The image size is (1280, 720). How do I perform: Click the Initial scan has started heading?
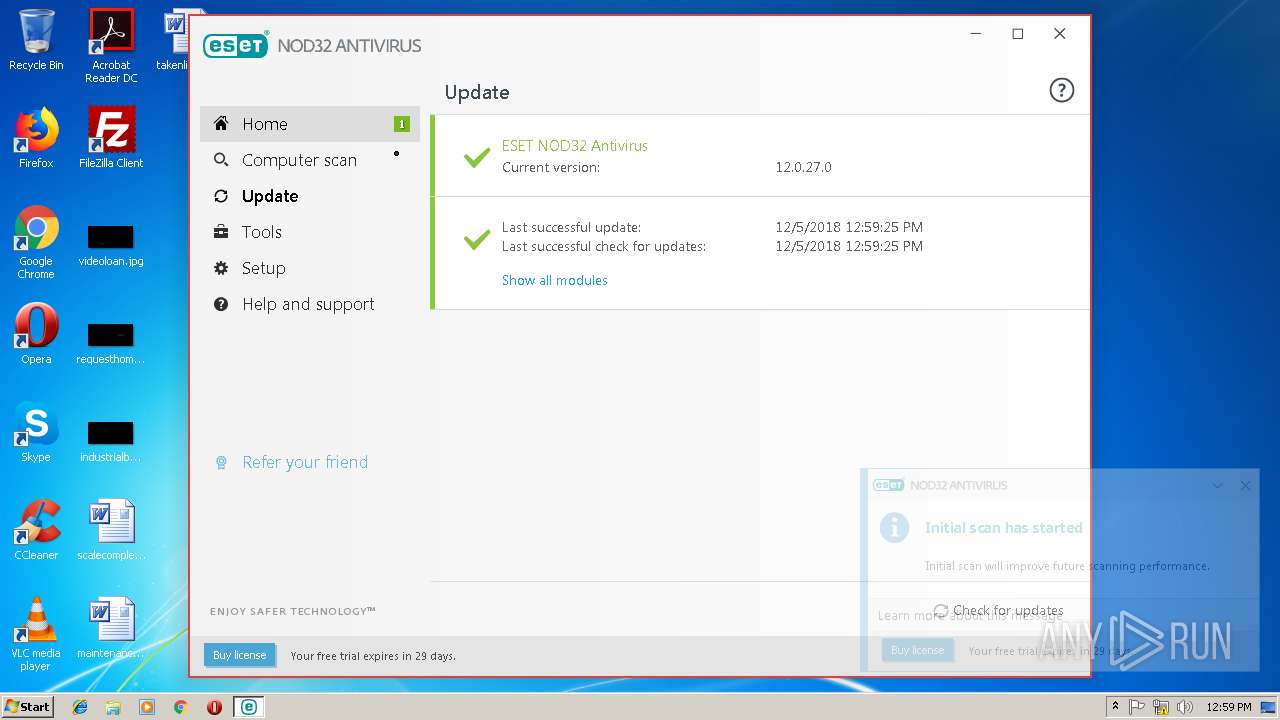[x=1003, y=528]
